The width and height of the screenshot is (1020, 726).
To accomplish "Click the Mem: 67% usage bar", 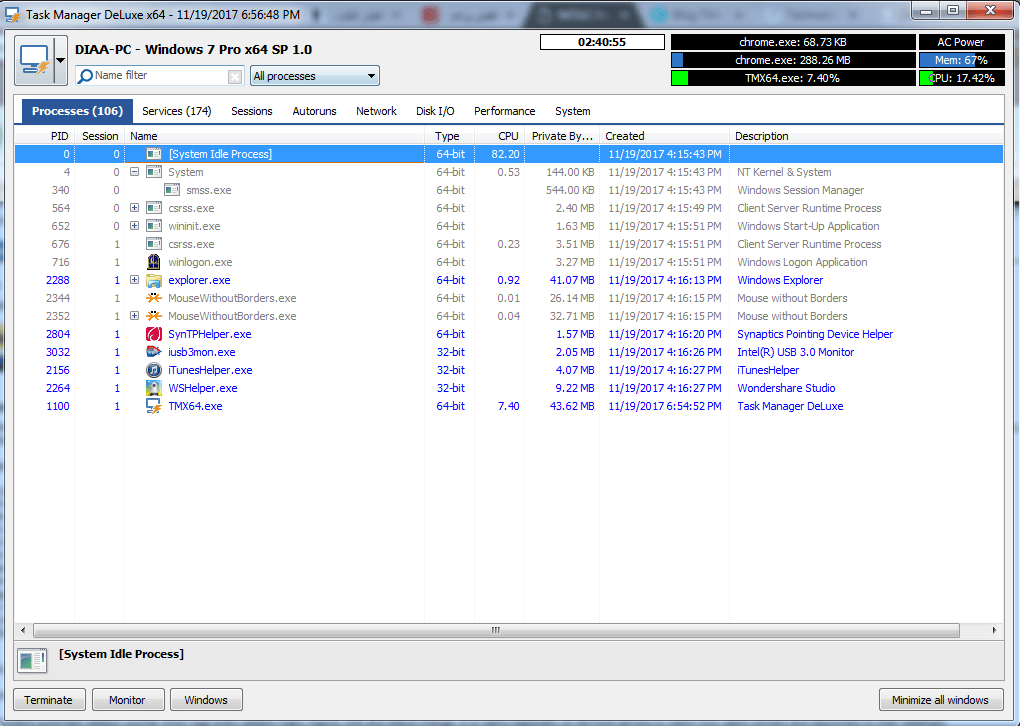I will [961, 60].
